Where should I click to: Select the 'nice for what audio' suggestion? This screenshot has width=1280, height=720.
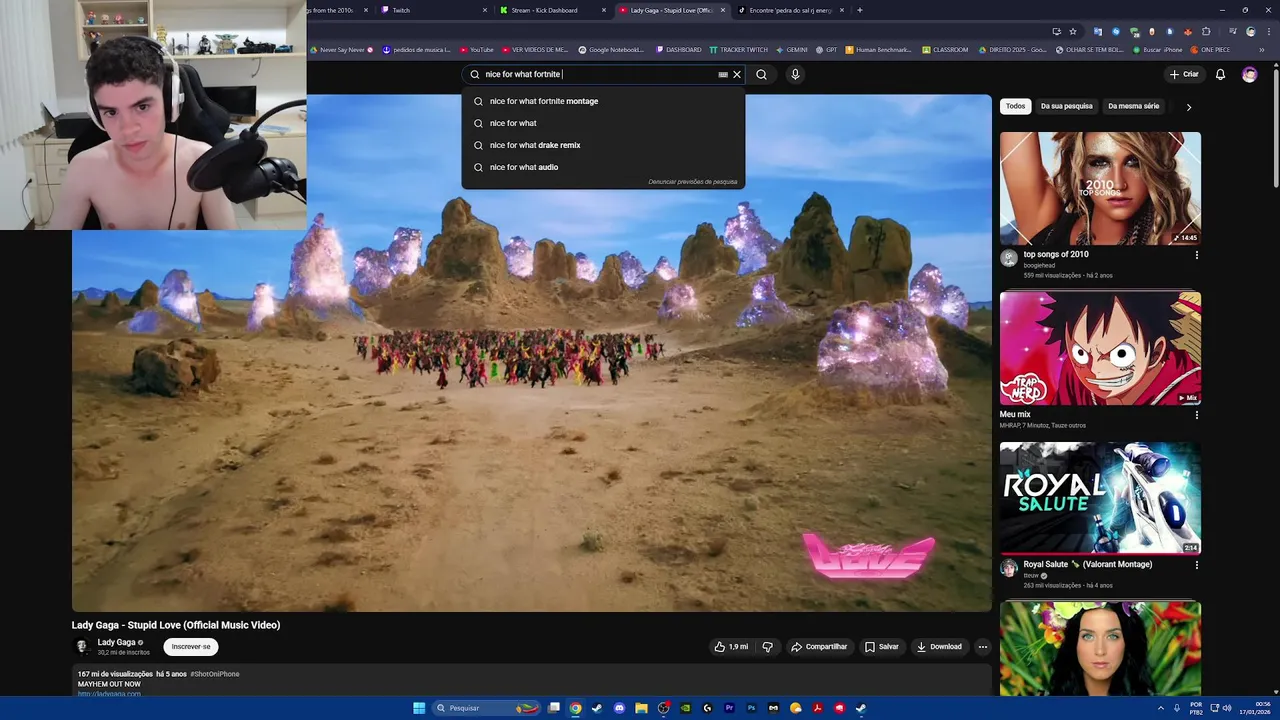point(603,167)
